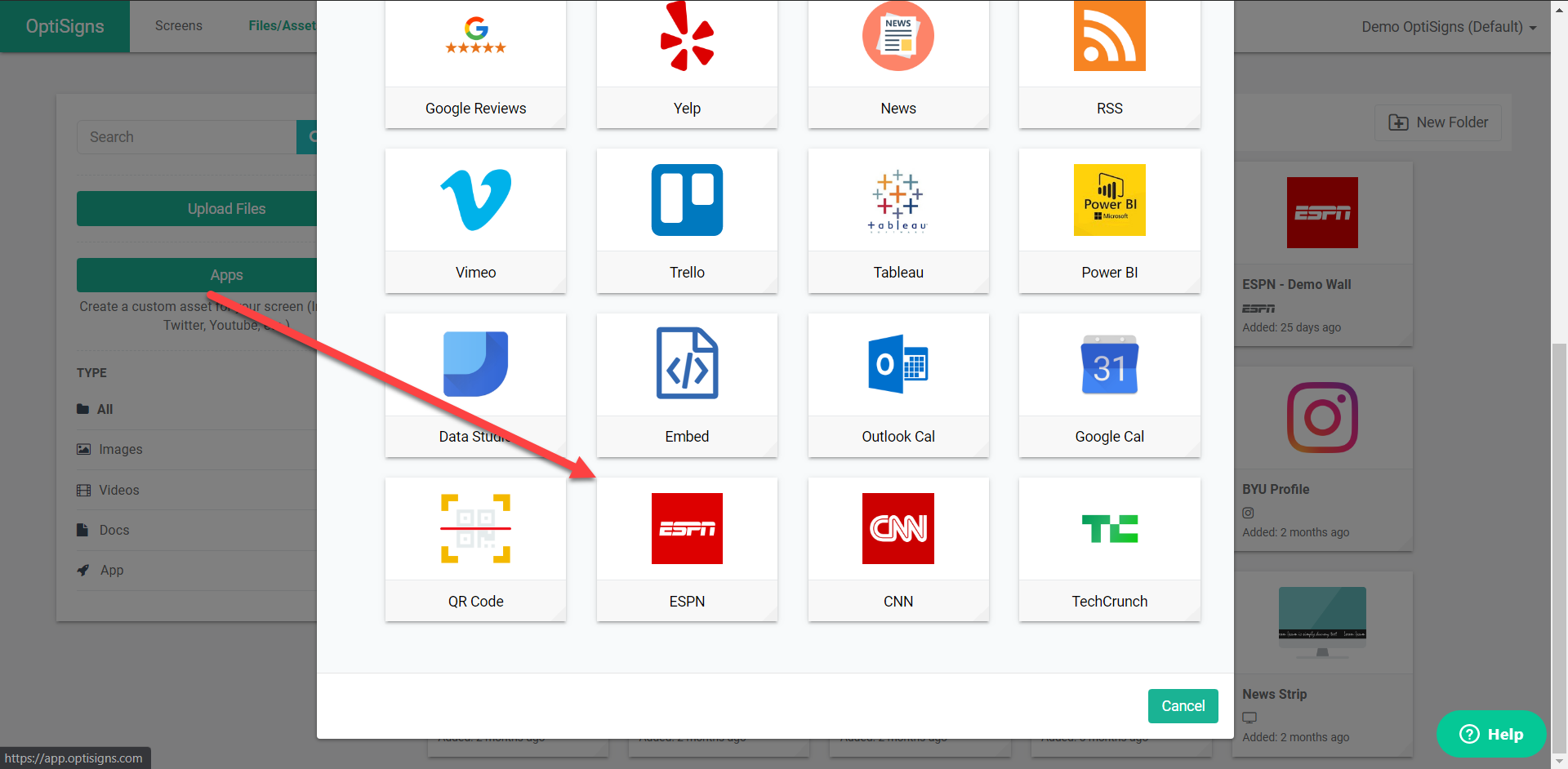The height and width of the screenshot is (769, 1568).
Task: Open the TechCrunch app
Action: tap(1109, 549)
